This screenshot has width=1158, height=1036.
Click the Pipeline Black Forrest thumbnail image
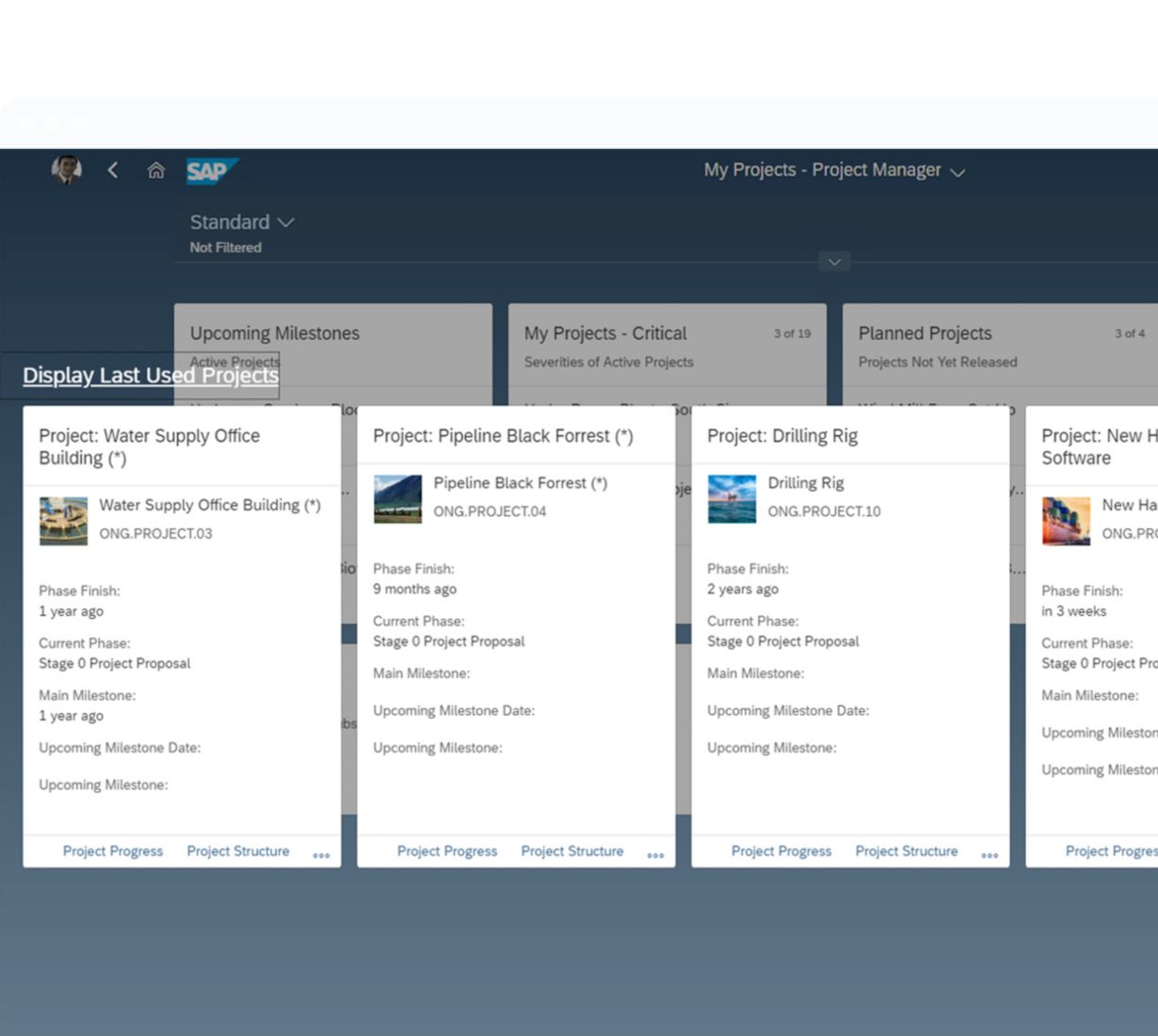pyautogui.click(x=397, y=498)
